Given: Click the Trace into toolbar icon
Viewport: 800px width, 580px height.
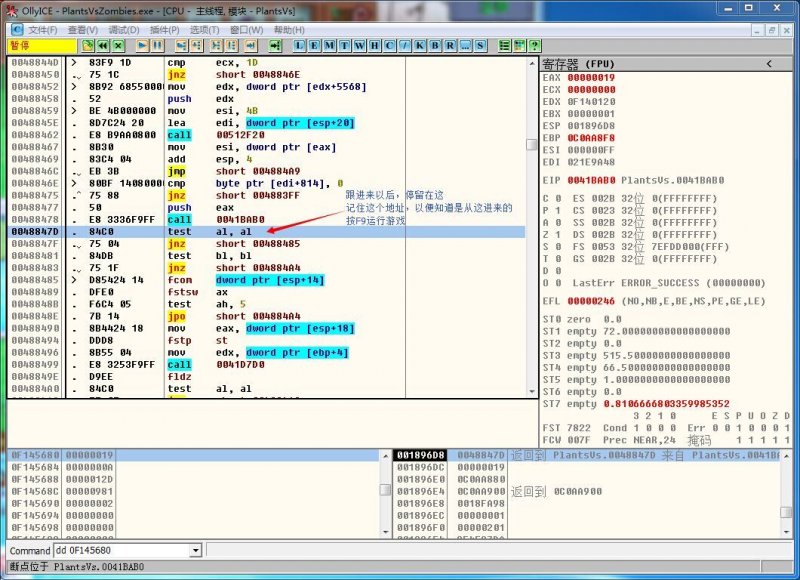Looking at the screenshot, I should tap(216, 46).
